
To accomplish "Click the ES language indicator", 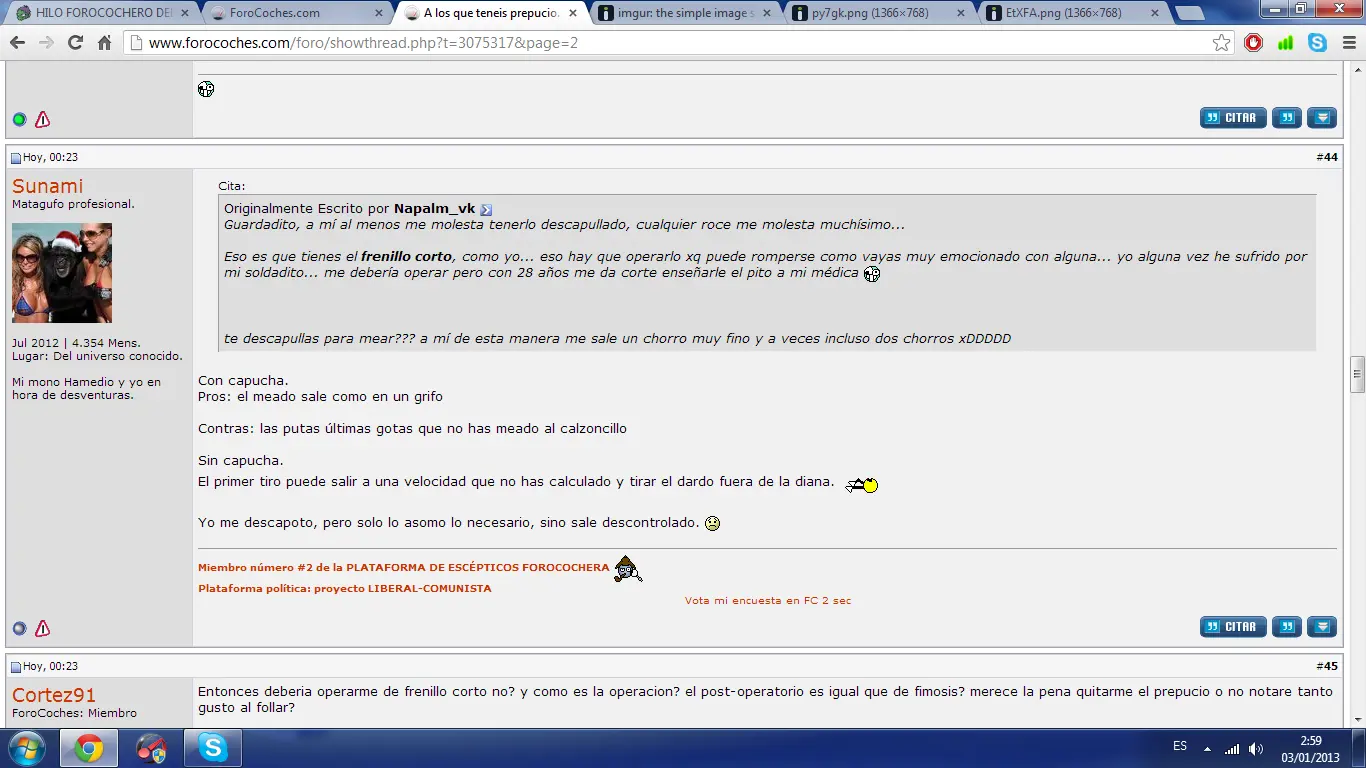I will (1180, 747).
